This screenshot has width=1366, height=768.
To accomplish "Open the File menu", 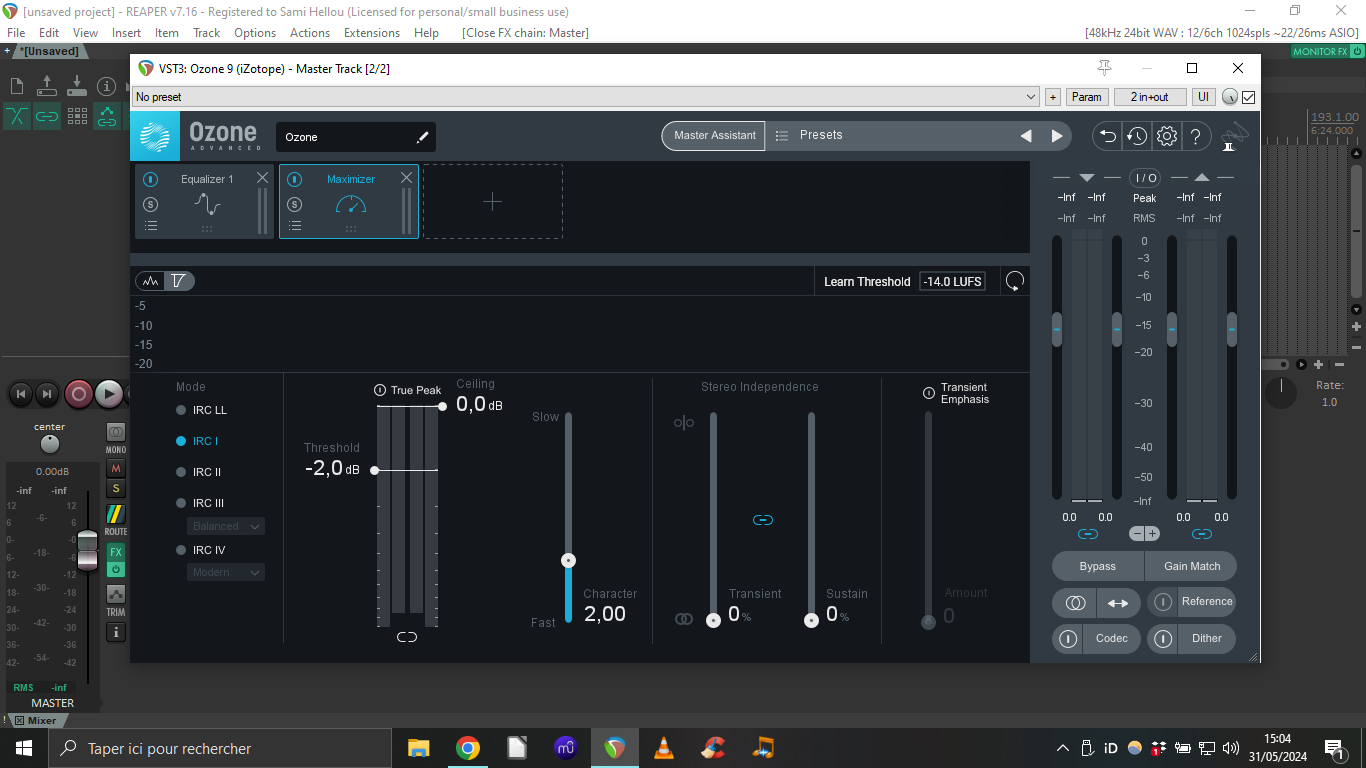I will [x=16, y=33].
